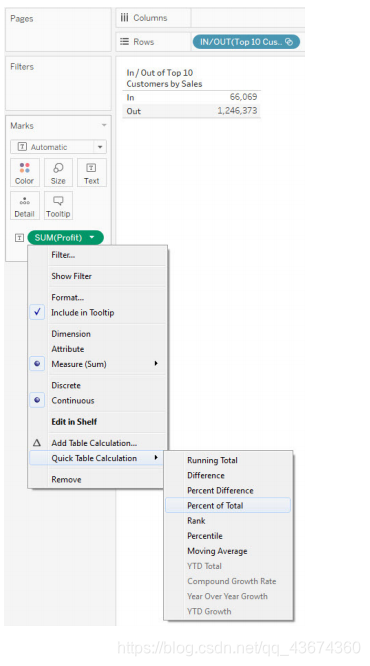Toggle Include in Tooltip option
Viewport: 370px width, 666px height.
[x=97, y=312]
